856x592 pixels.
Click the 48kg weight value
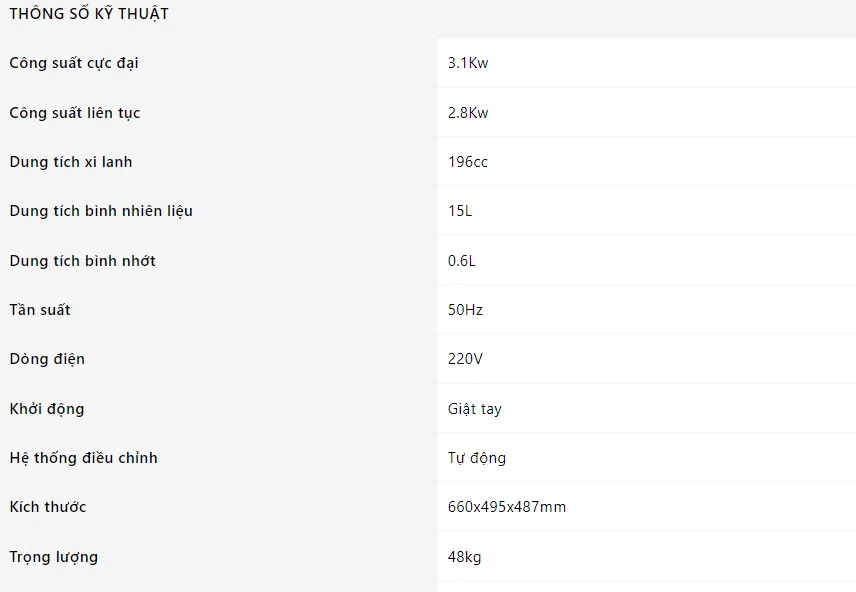click(464, 557)
